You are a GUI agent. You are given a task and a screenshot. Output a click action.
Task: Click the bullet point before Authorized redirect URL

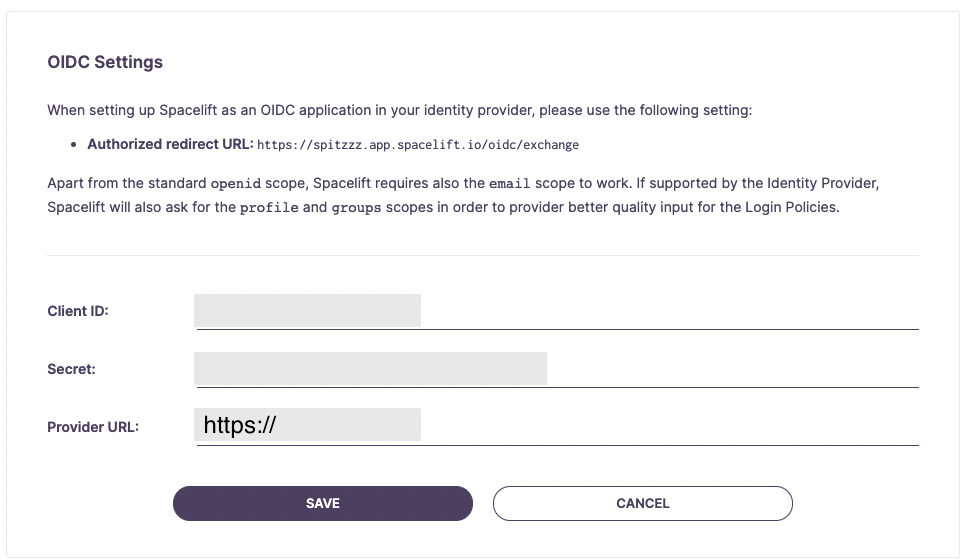click(x=74, y=145)
